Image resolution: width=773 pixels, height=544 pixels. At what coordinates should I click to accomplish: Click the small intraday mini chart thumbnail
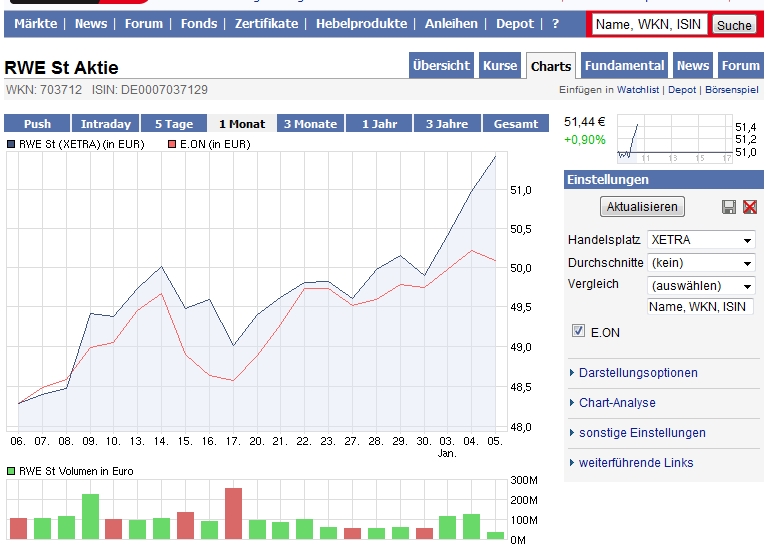[674, 138]
